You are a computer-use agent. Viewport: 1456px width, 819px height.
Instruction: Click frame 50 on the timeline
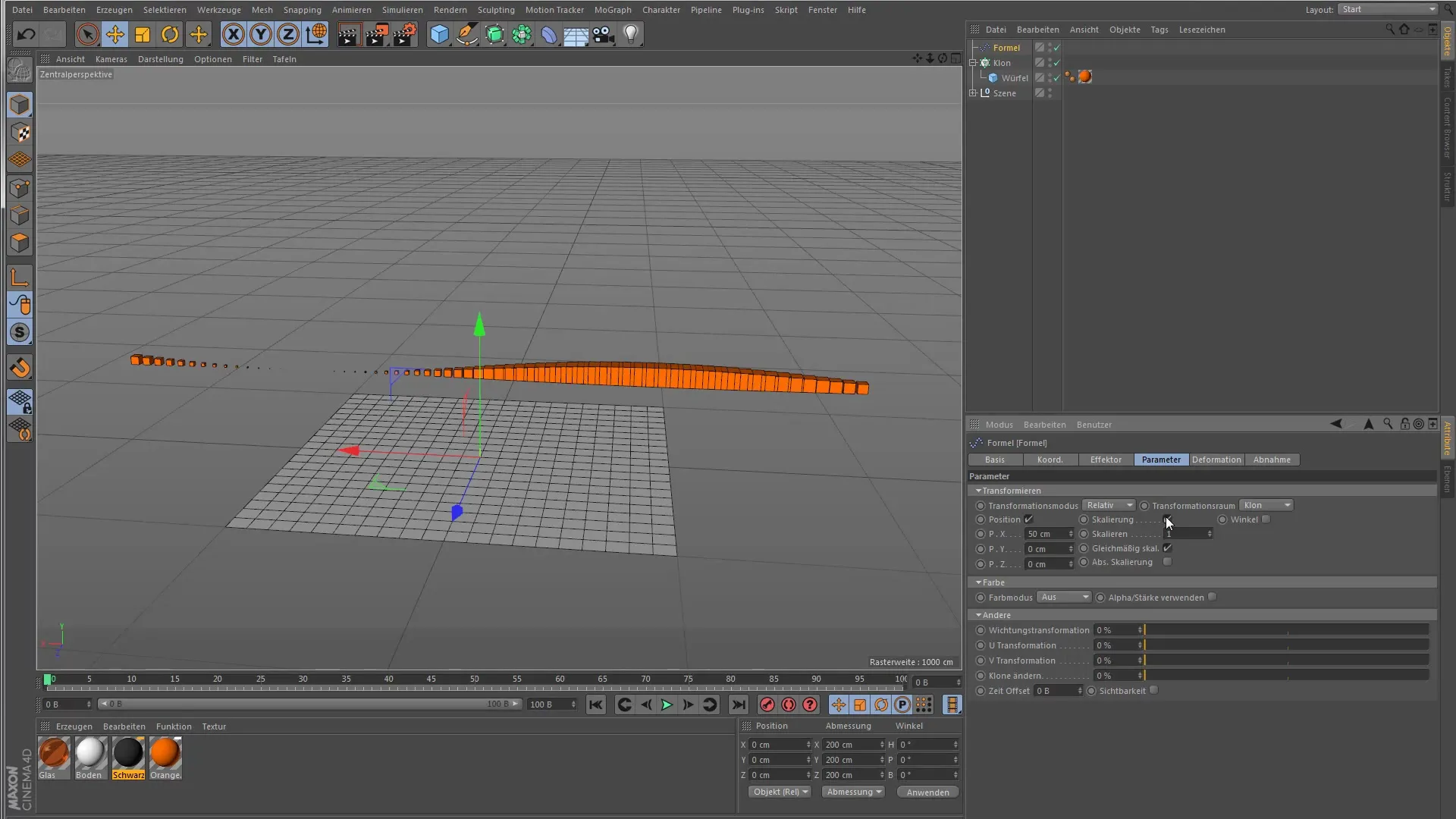point(475,679)
